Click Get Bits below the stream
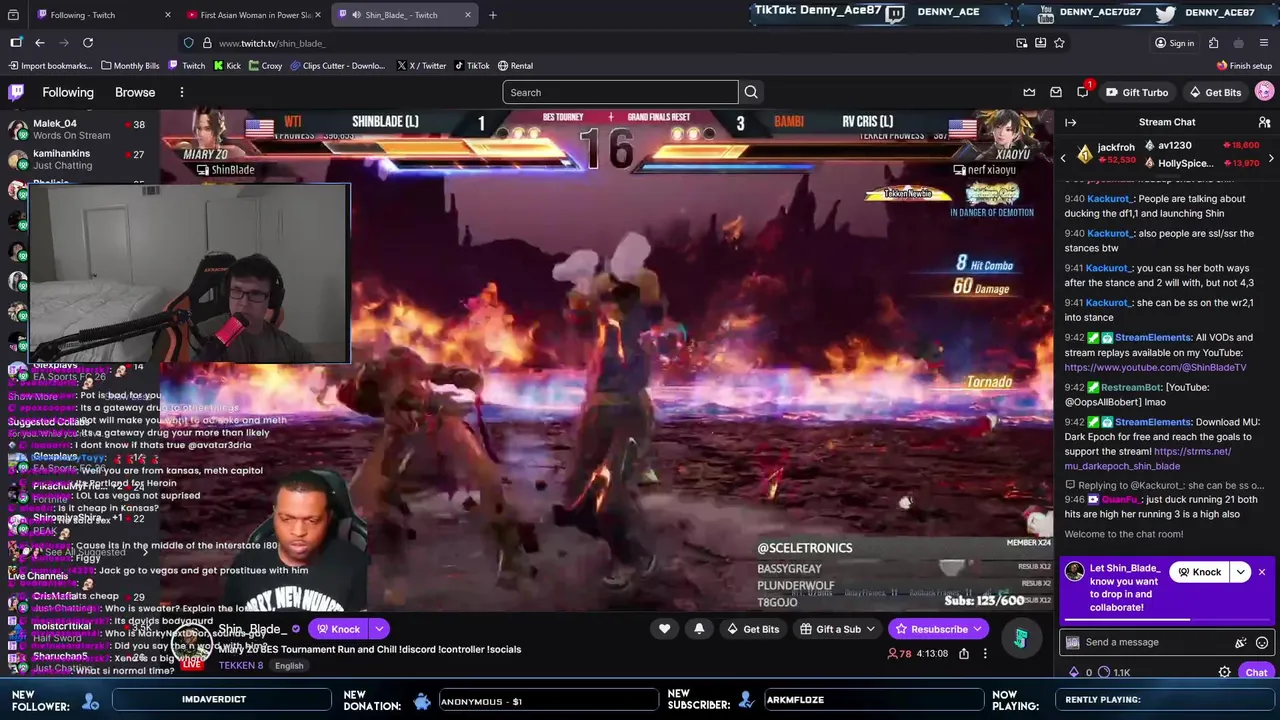The height and width of the screenshot is (720, 1280). pyautogui.click(x=752, y=629)
